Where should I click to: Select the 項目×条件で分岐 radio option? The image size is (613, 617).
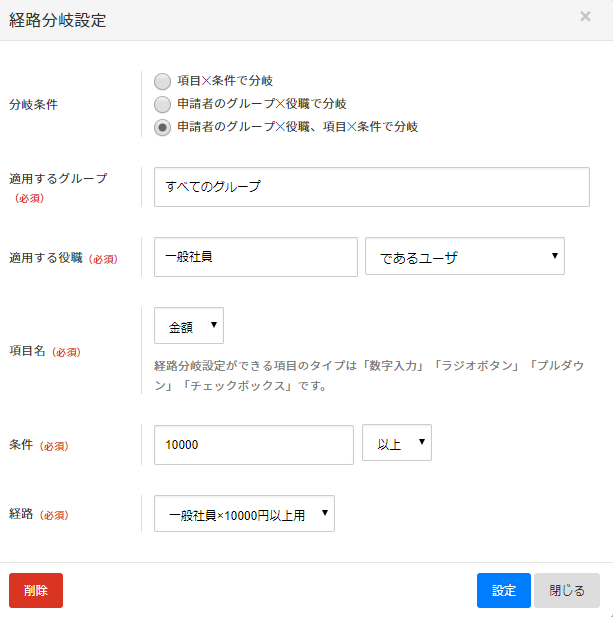[162, 81]
